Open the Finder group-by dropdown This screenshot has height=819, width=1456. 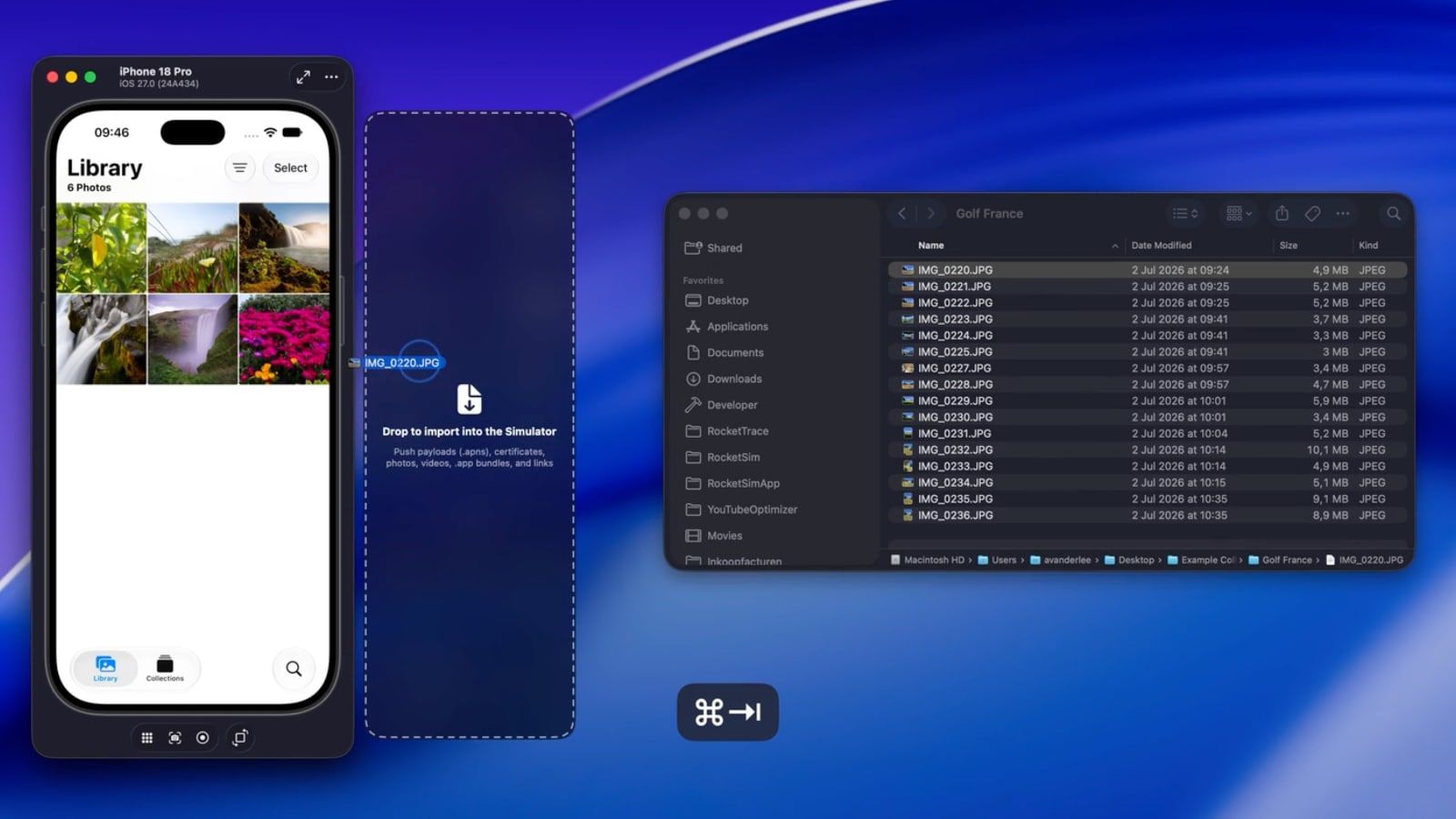(x=1239, y=214)
